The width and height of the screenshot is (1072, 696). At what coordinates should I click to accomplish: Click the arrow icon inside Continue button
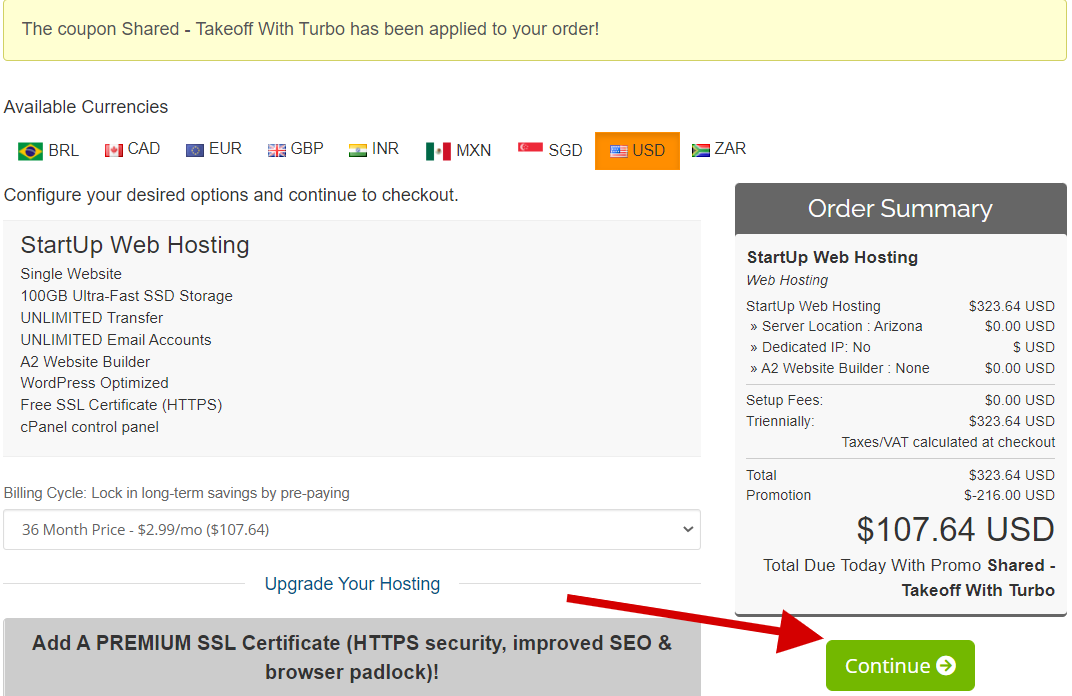pos(946,665)
